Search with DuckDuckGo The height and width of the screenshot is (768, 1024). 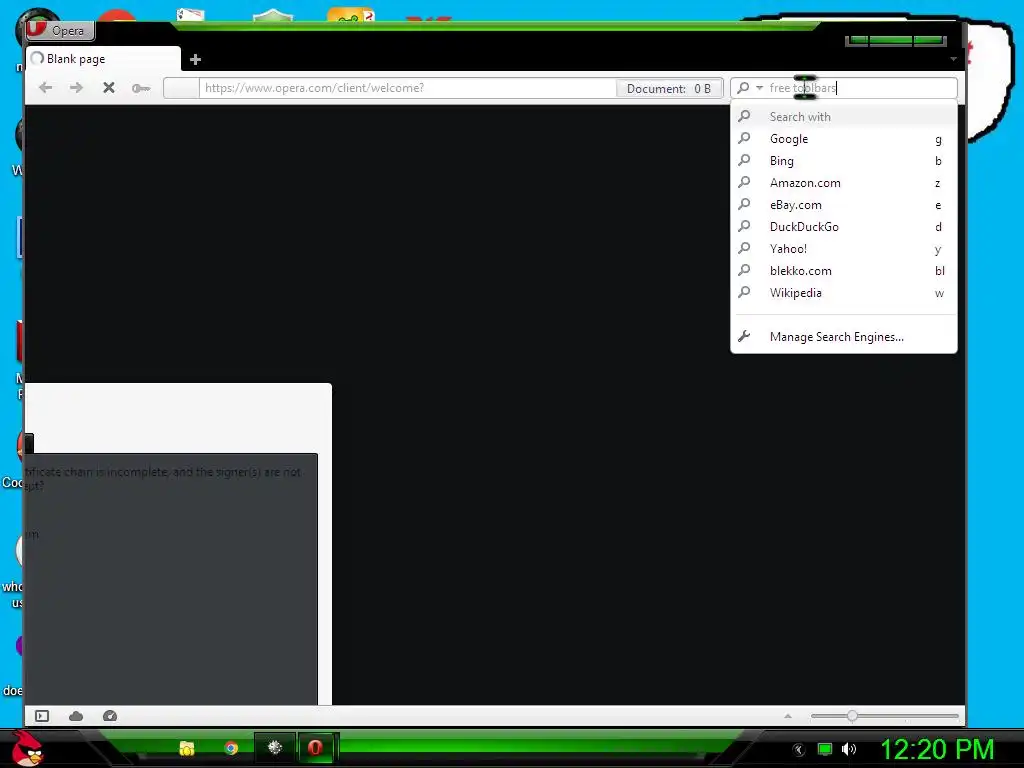(x=844, y=227)
